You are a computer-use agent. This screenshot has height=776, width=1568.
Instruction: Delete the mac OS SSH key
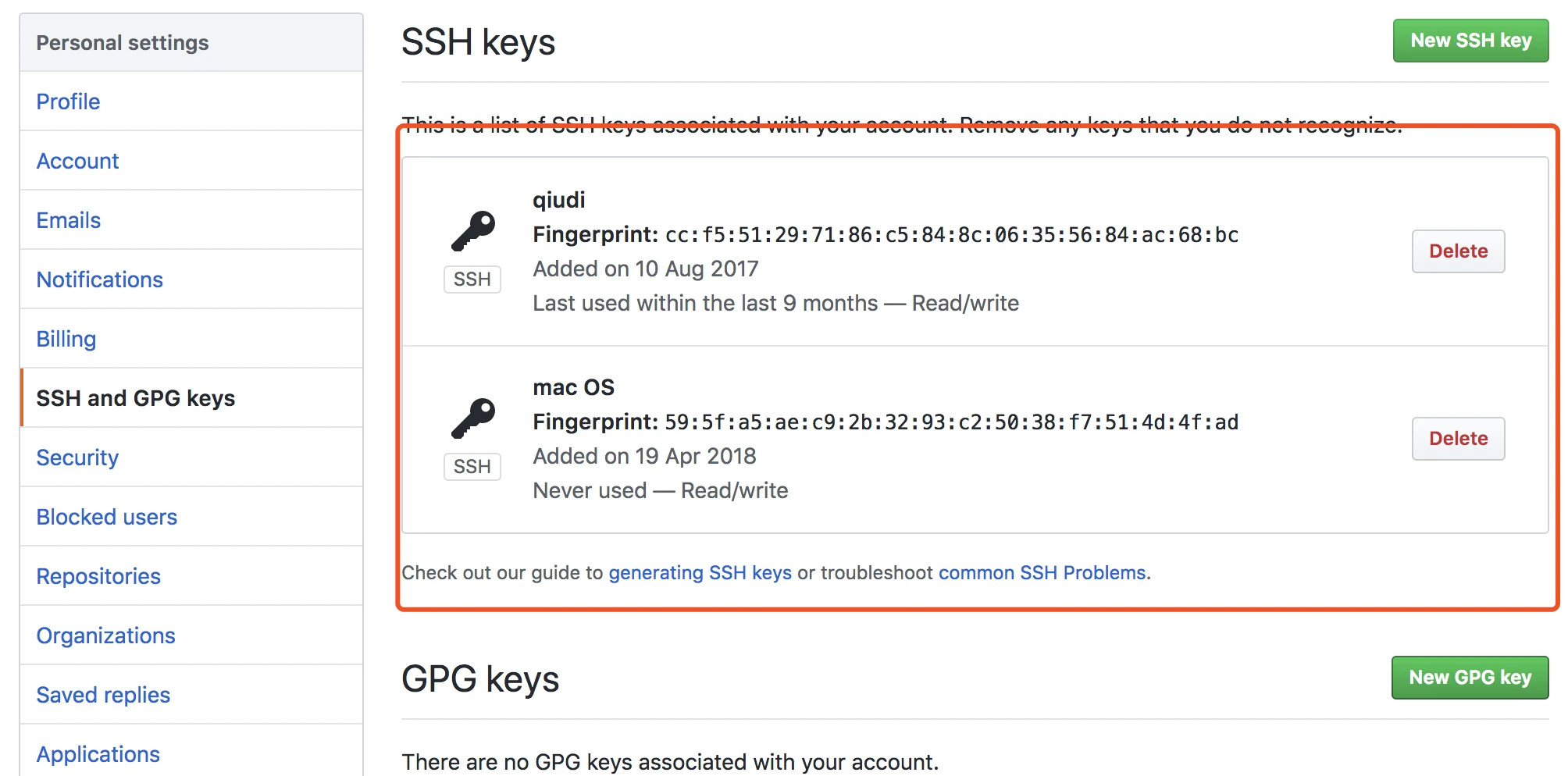(1458, 439)
